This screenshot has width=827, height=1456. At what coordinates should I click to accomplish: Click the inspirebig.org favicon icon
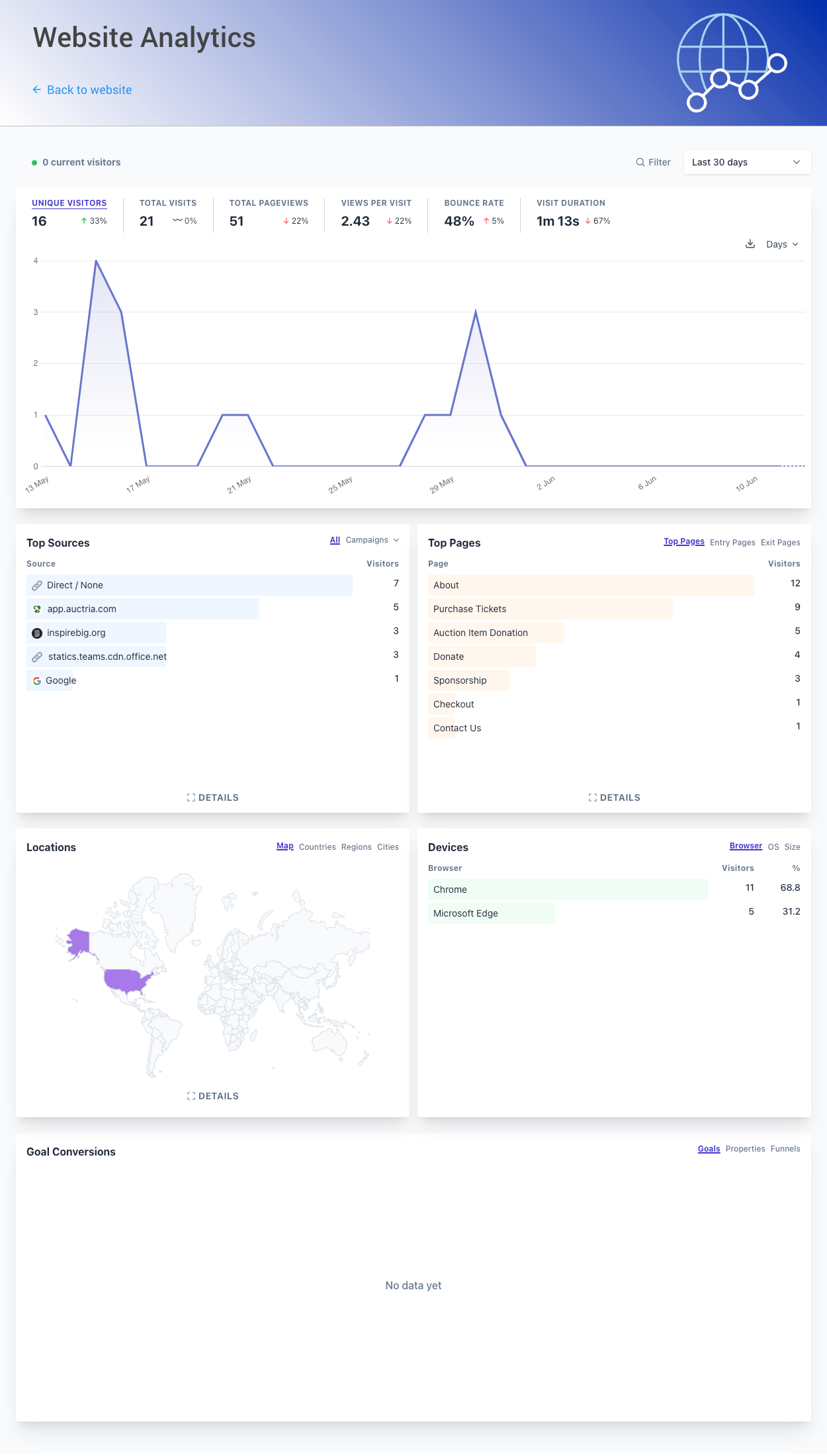(x=37, y=633)
